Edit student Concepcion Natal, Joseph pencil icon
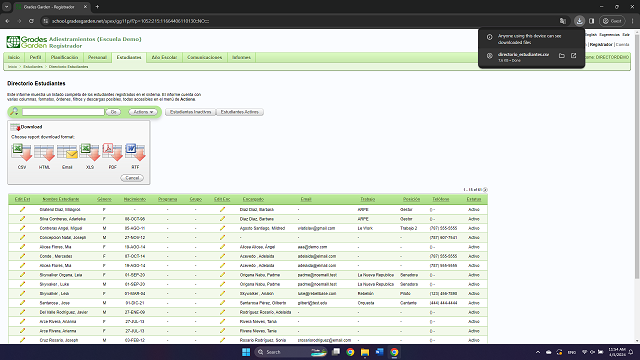 point(22,237)
